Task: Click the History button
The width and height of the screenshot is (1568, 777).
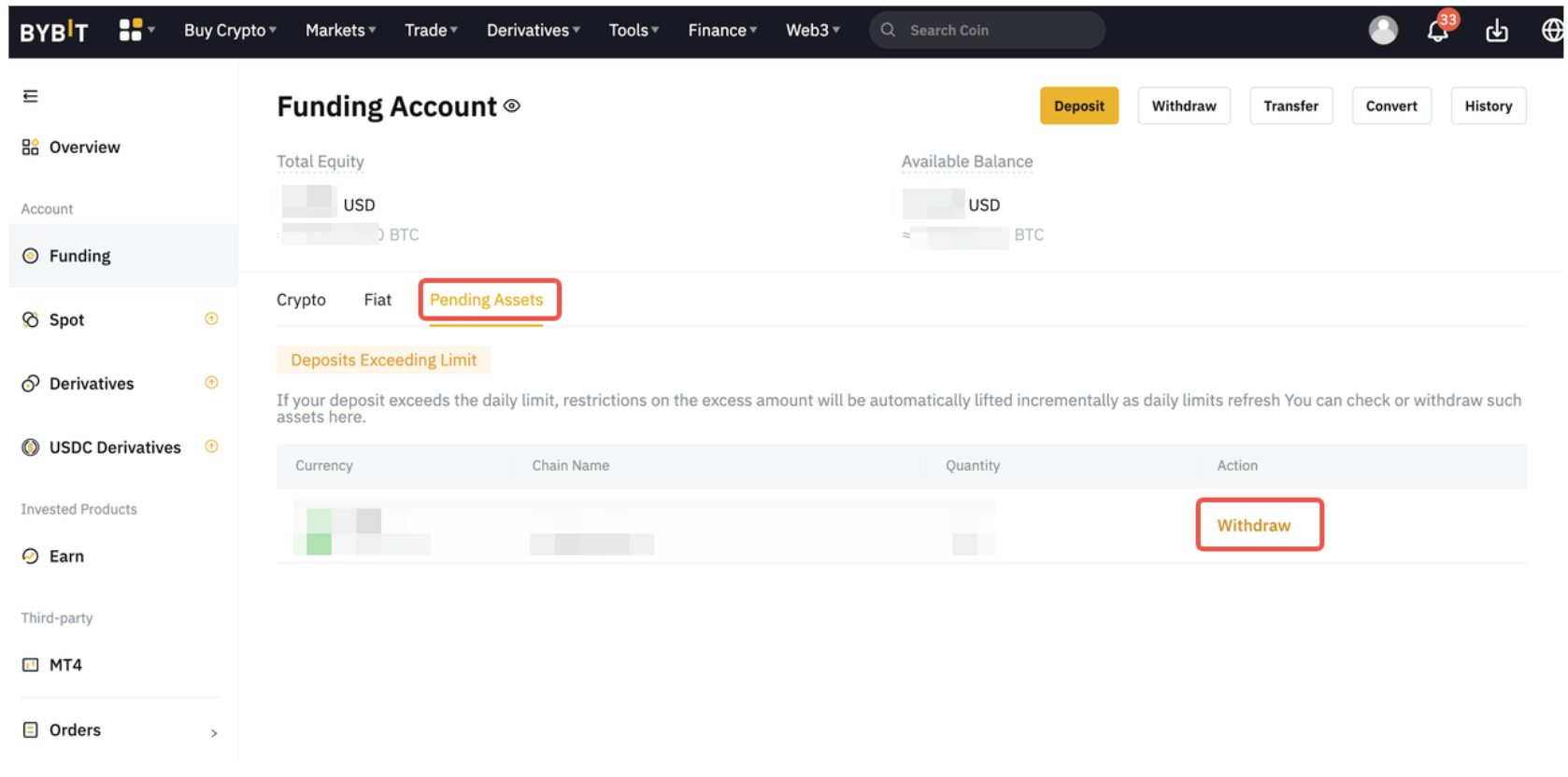Action: [x=1488, y=106]
